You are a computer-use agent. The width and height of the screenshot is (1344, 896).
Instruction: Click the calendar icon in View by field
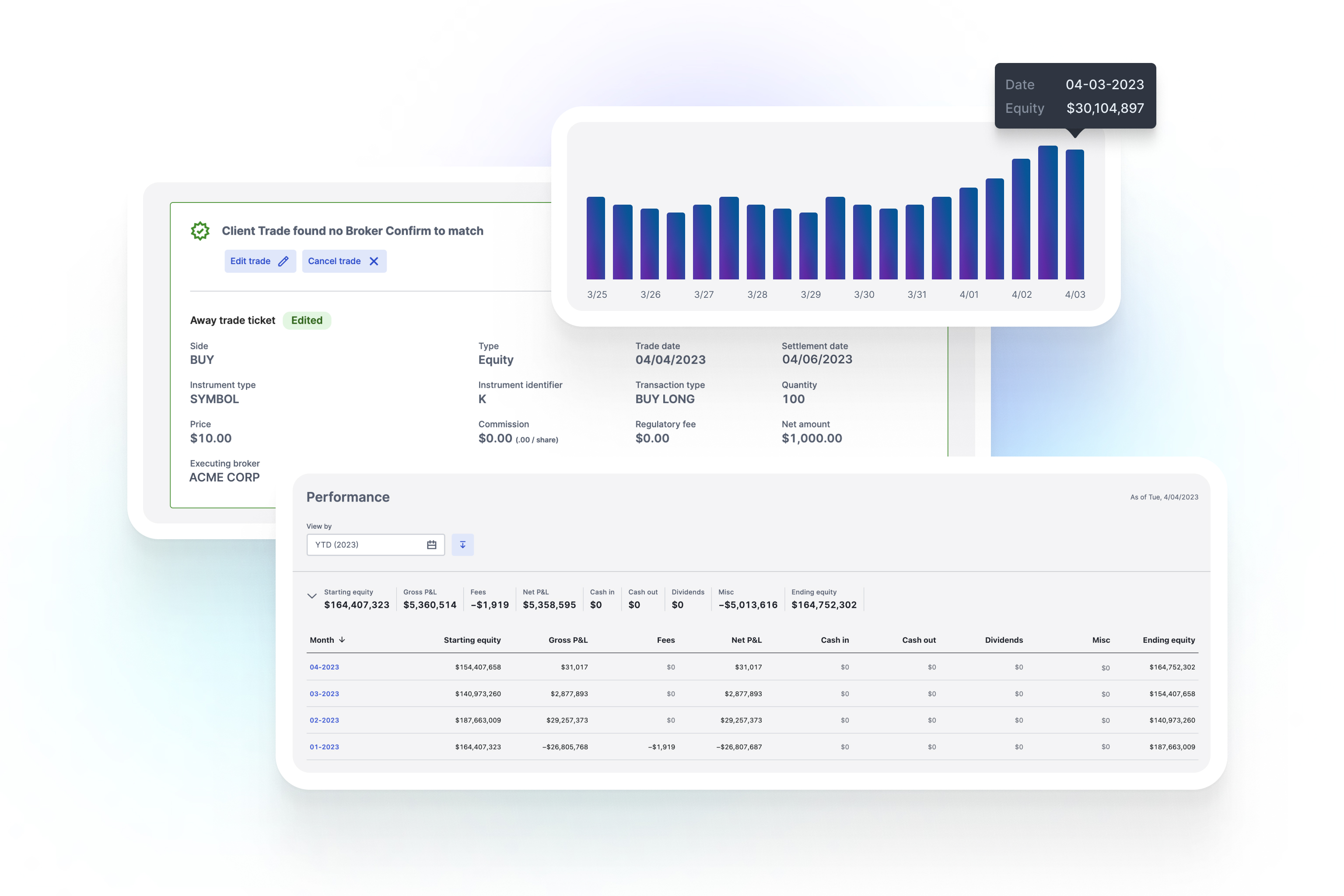pyautogui.click(x=432, y=545)
